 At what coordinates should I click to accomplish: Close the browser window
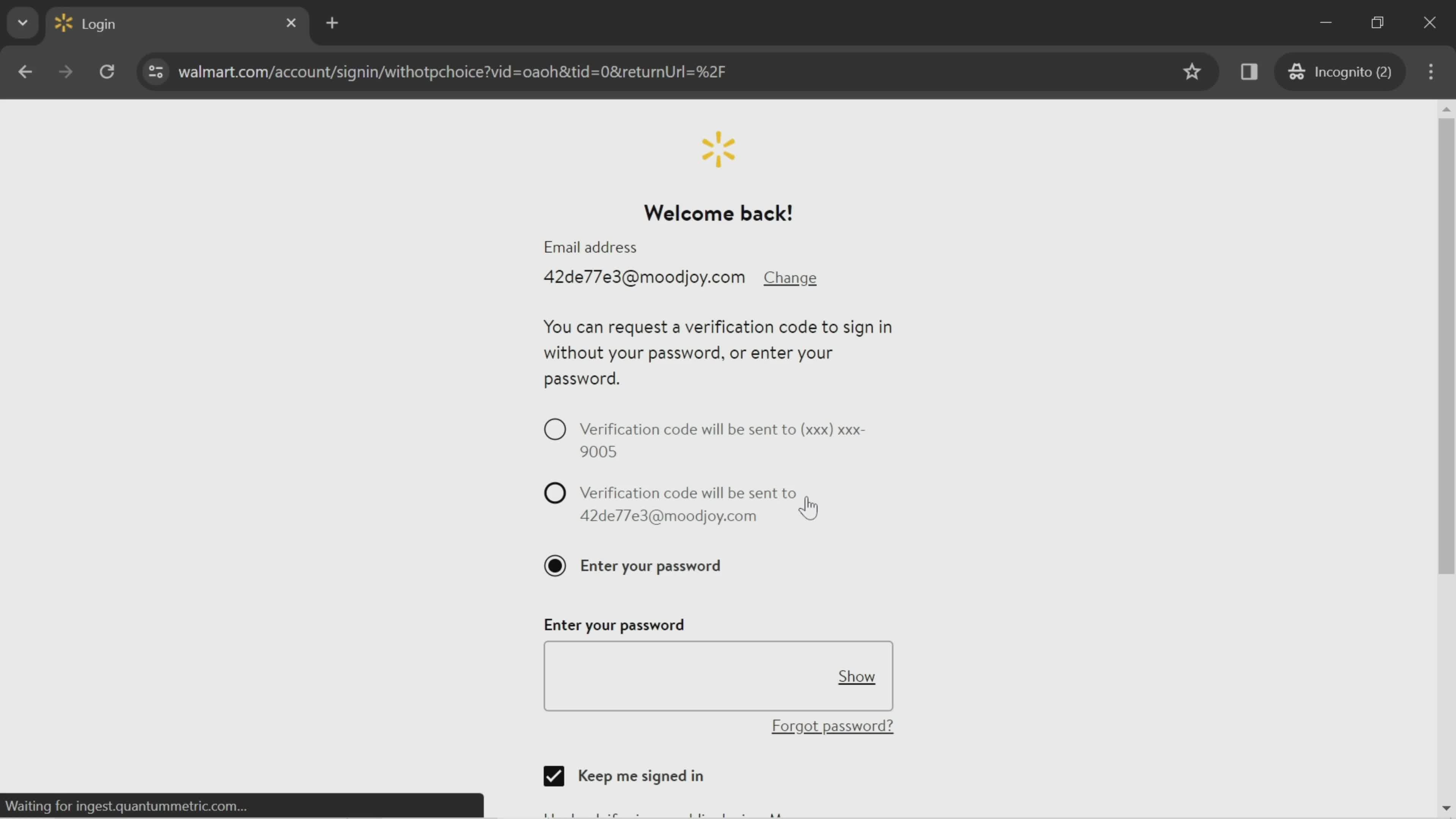1429,23
